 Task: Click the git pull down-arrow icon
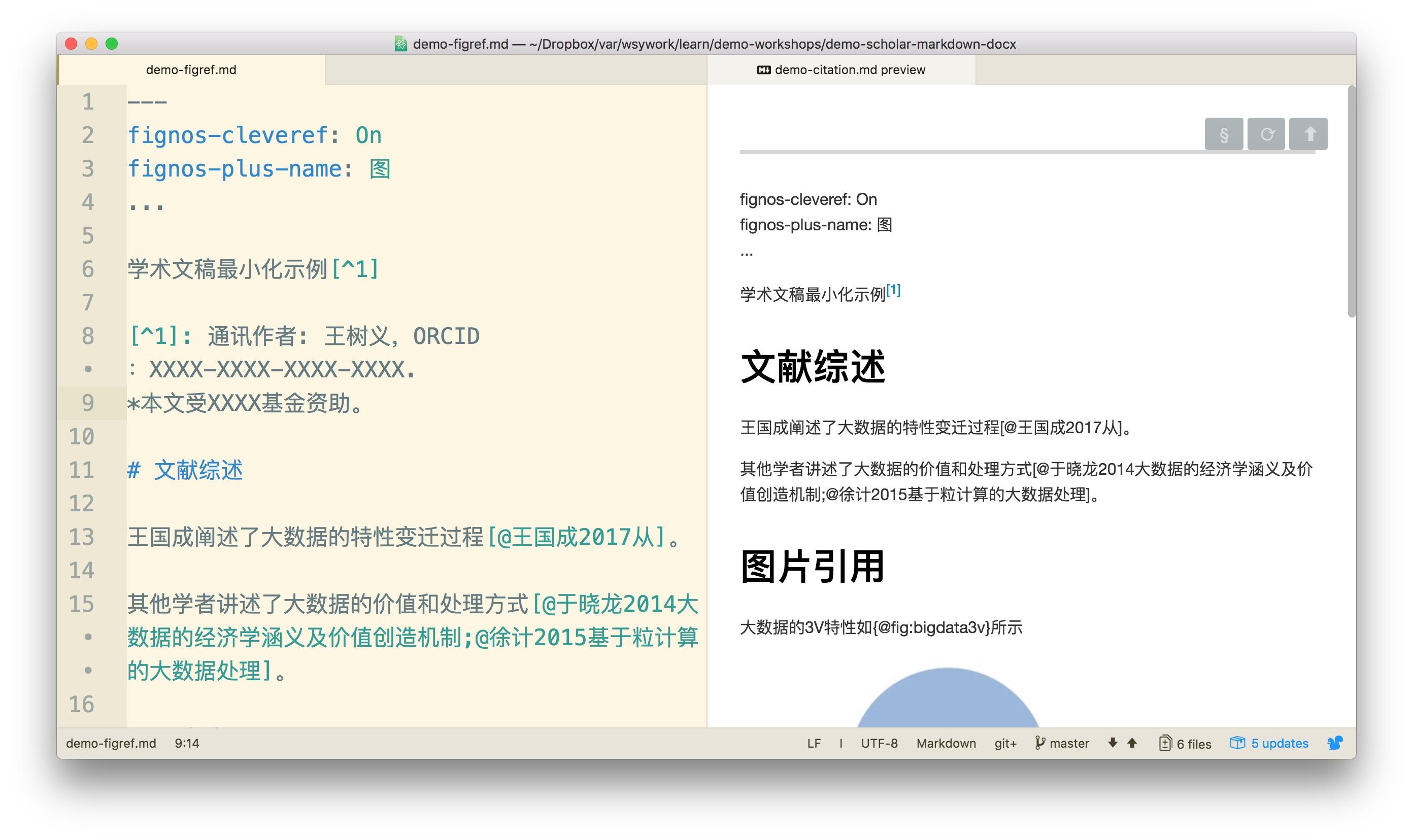pyautogui.click(x=1112, y=743)
